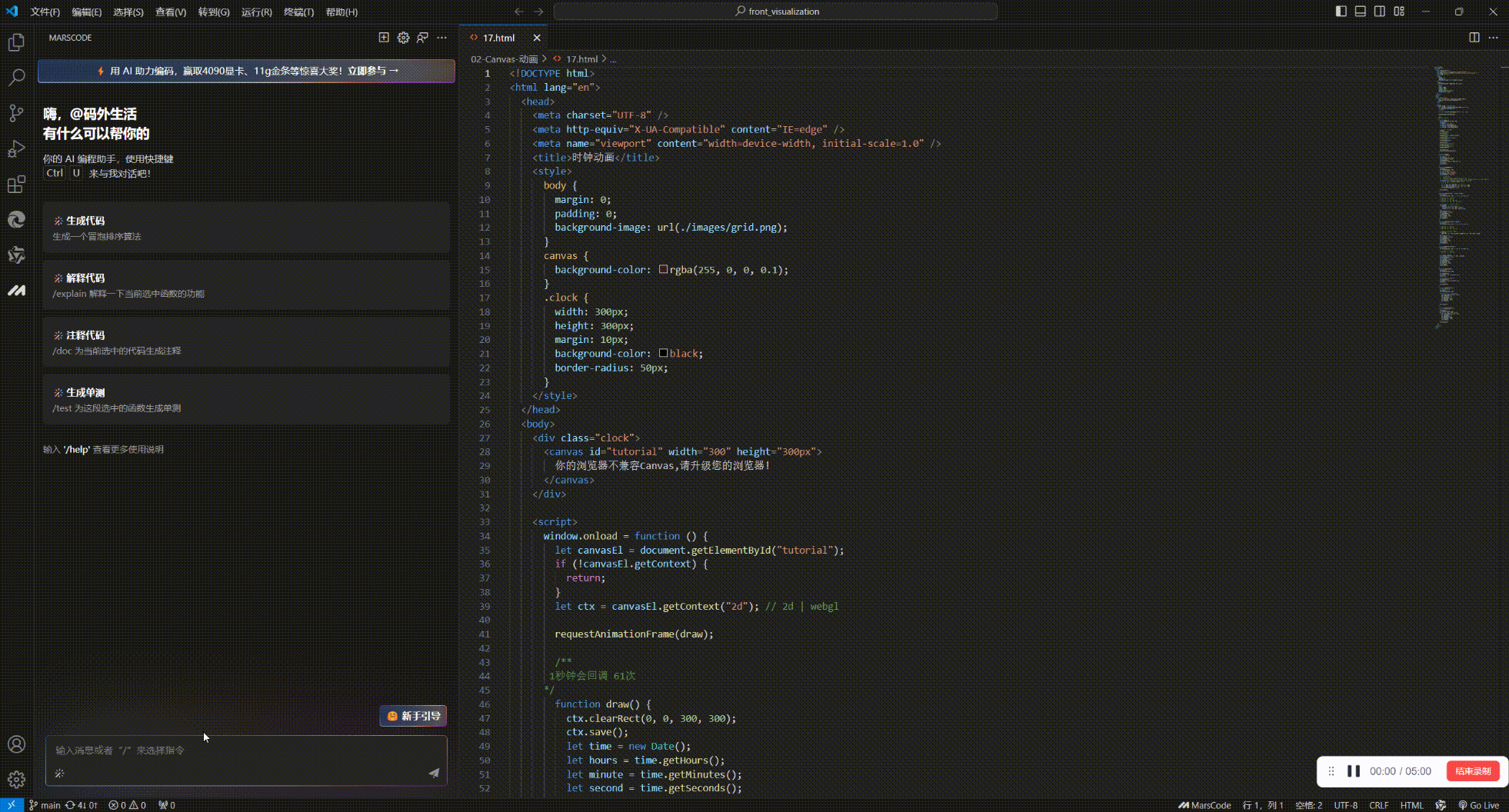Open the UTF-8 encoding selector
This screenshot has width=1509, height=812.
point(1345,805)
